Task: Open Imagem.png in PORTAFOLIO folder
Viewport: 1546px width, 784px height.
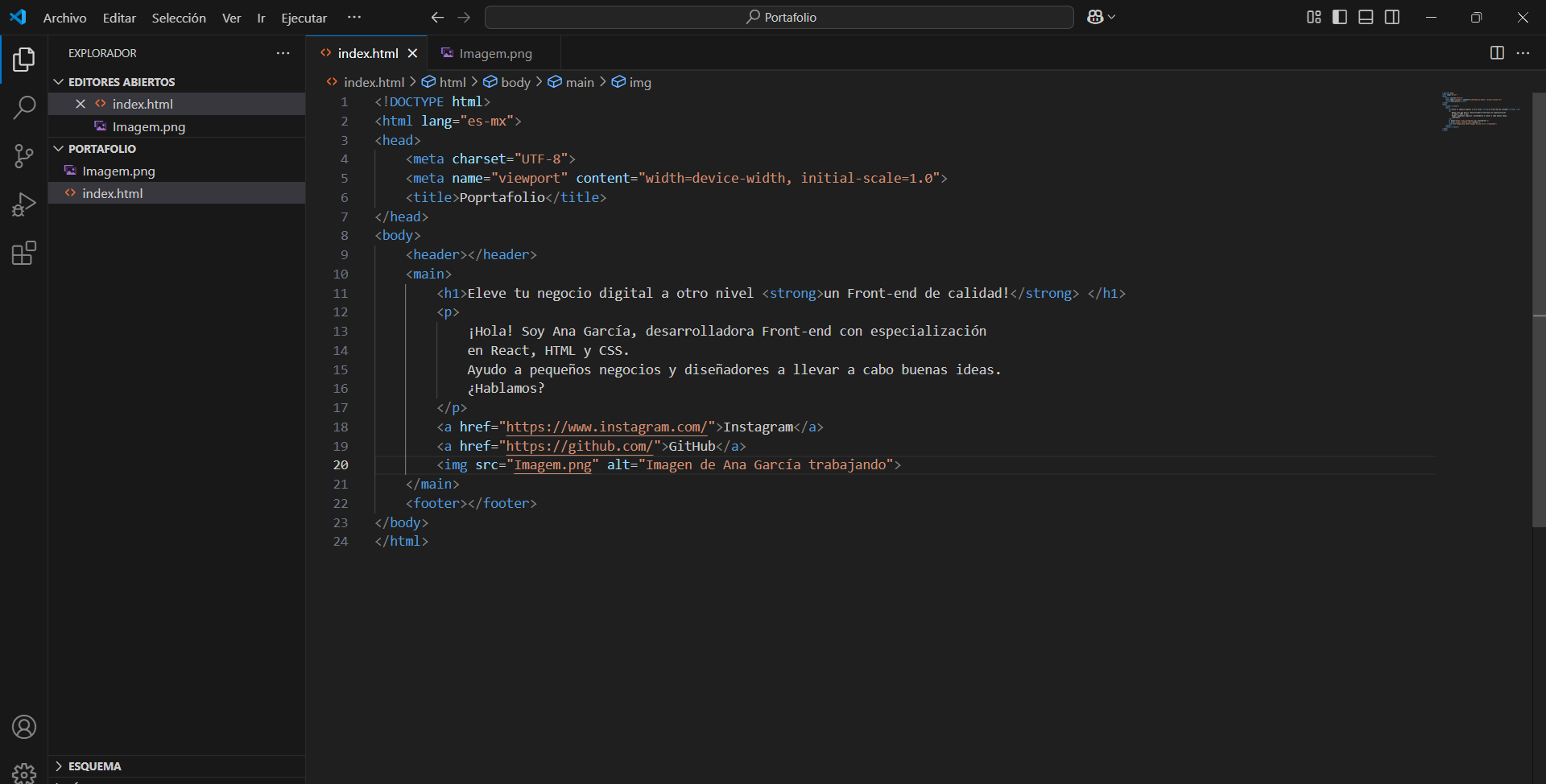Action: (176, 171)
